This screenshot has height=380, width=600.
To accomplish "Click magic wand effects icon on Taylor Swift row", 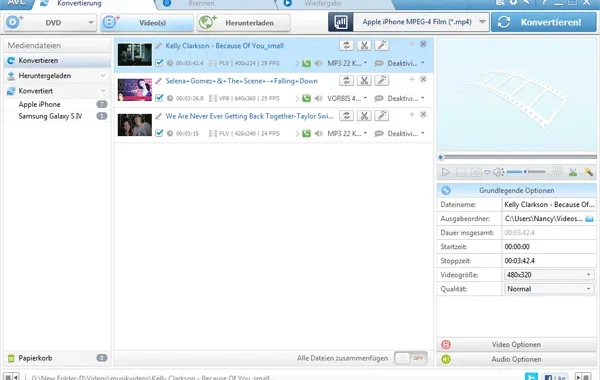I will pyautogui.click(x=382, y=116).
